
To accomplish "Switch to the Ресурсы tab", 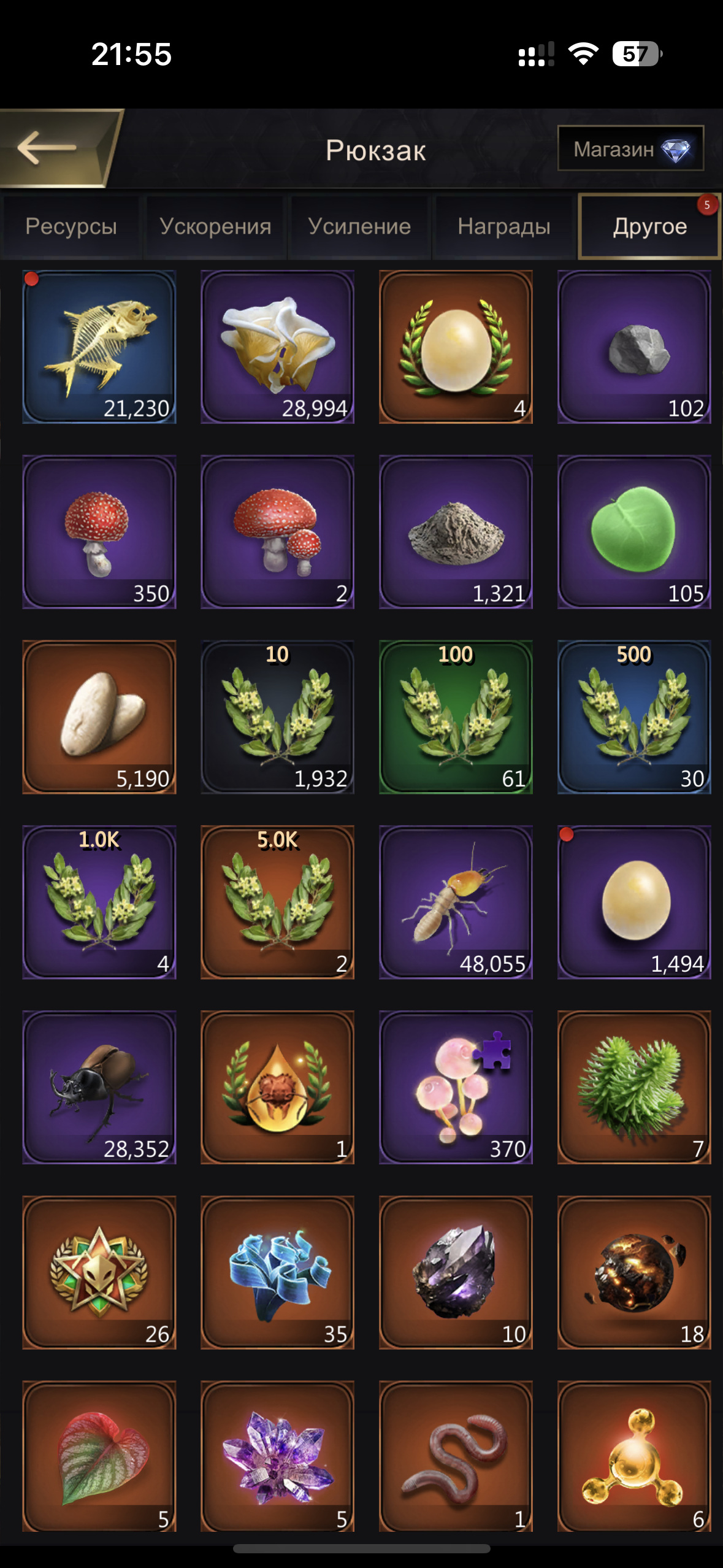I will pyautogui.click(x=71, y=226).
